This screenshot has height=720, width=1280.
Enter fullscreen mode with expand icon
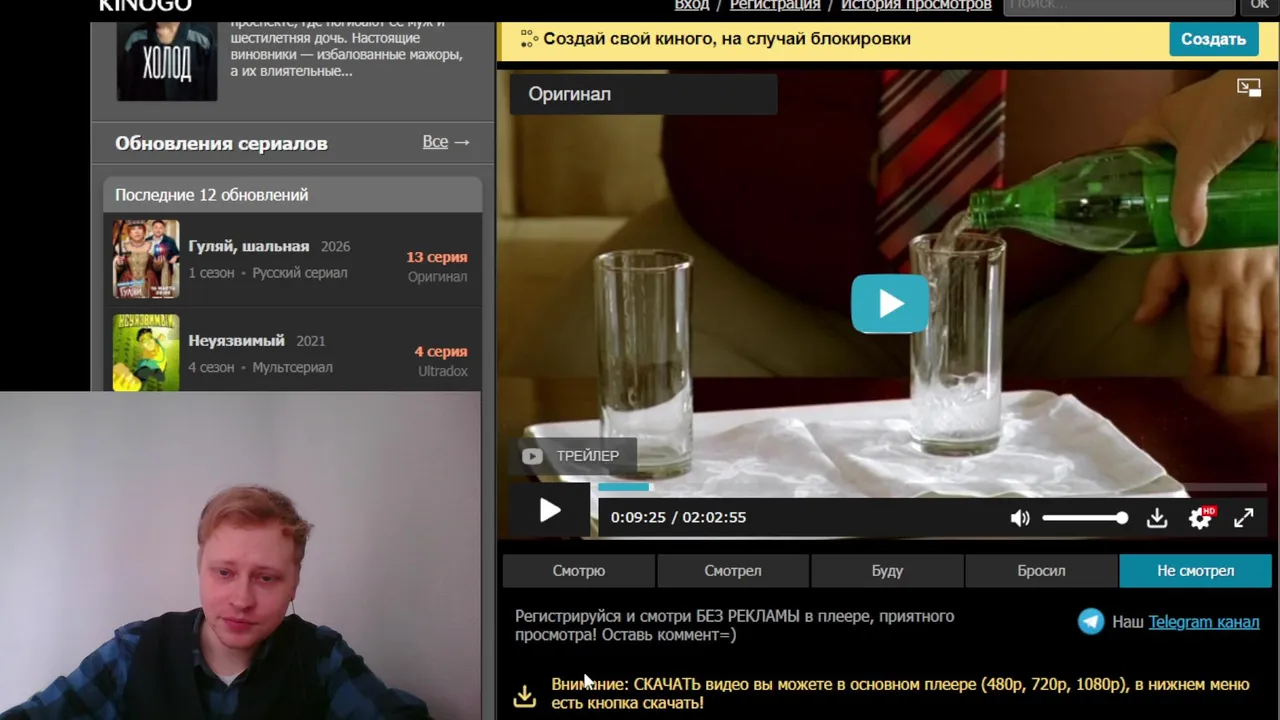[x=1243, y=517]
